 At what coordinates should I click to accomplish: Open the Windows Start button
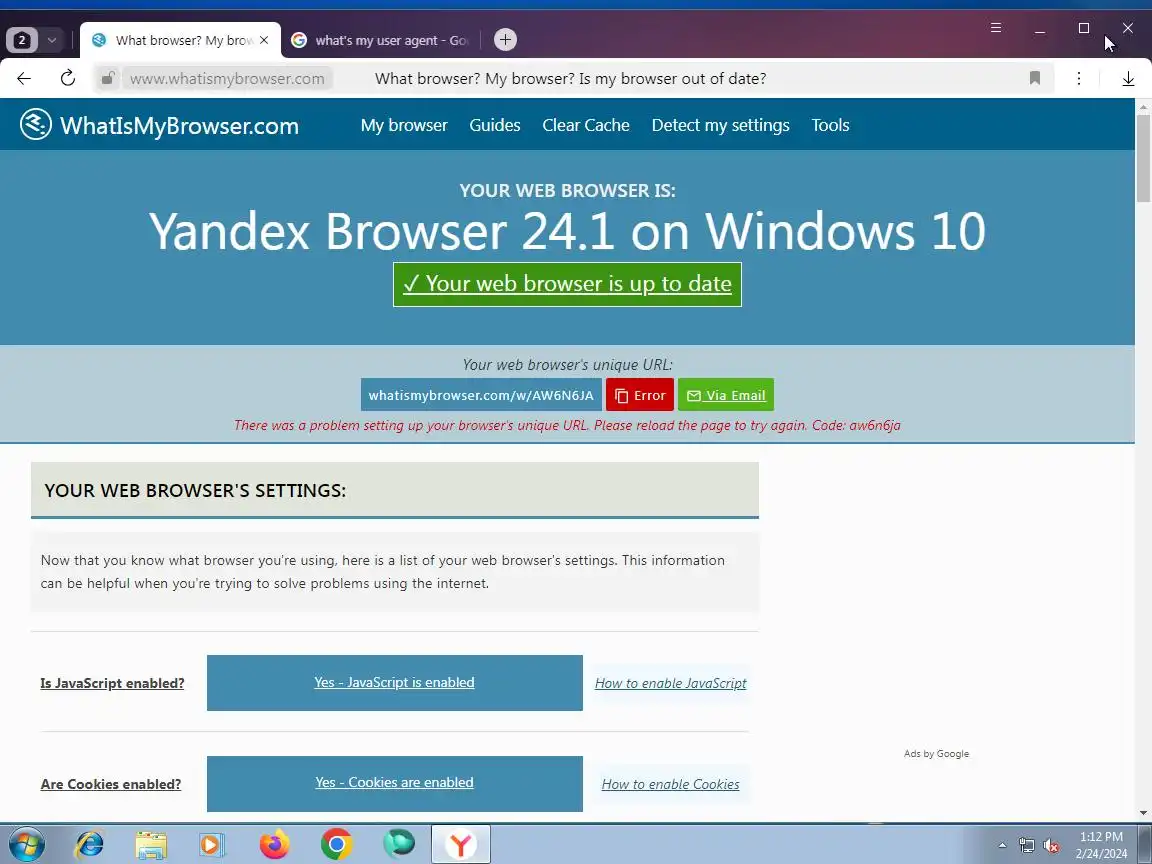26,845
